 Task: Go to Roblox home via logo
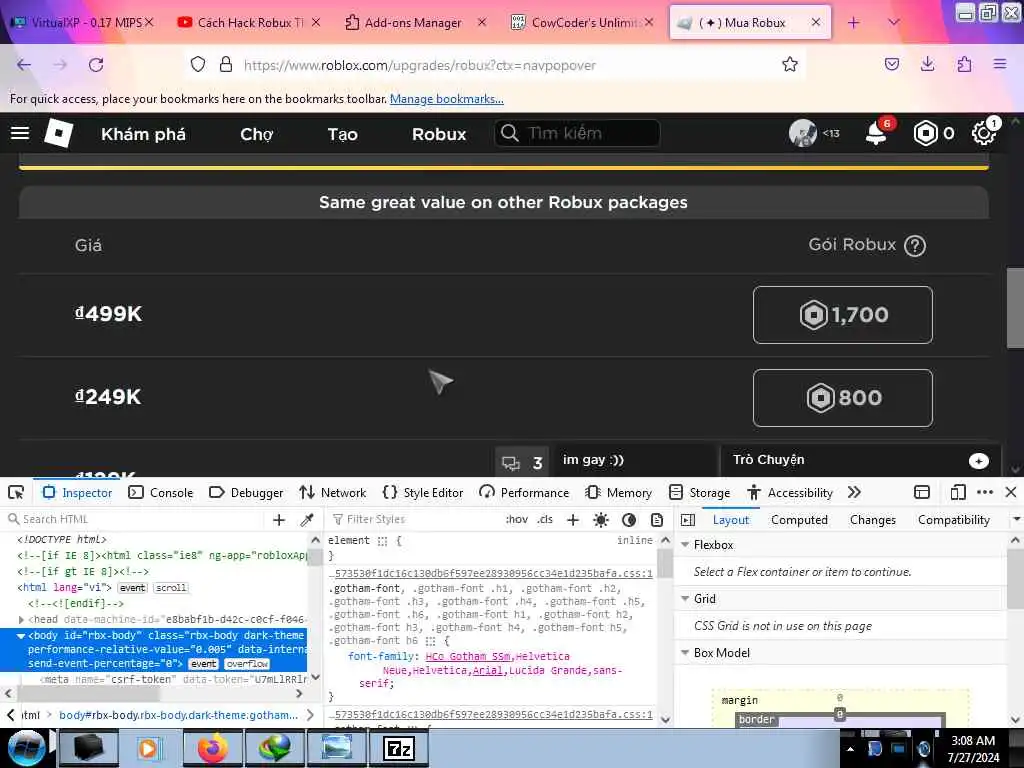pyautogui.click(x=58, y=133)
